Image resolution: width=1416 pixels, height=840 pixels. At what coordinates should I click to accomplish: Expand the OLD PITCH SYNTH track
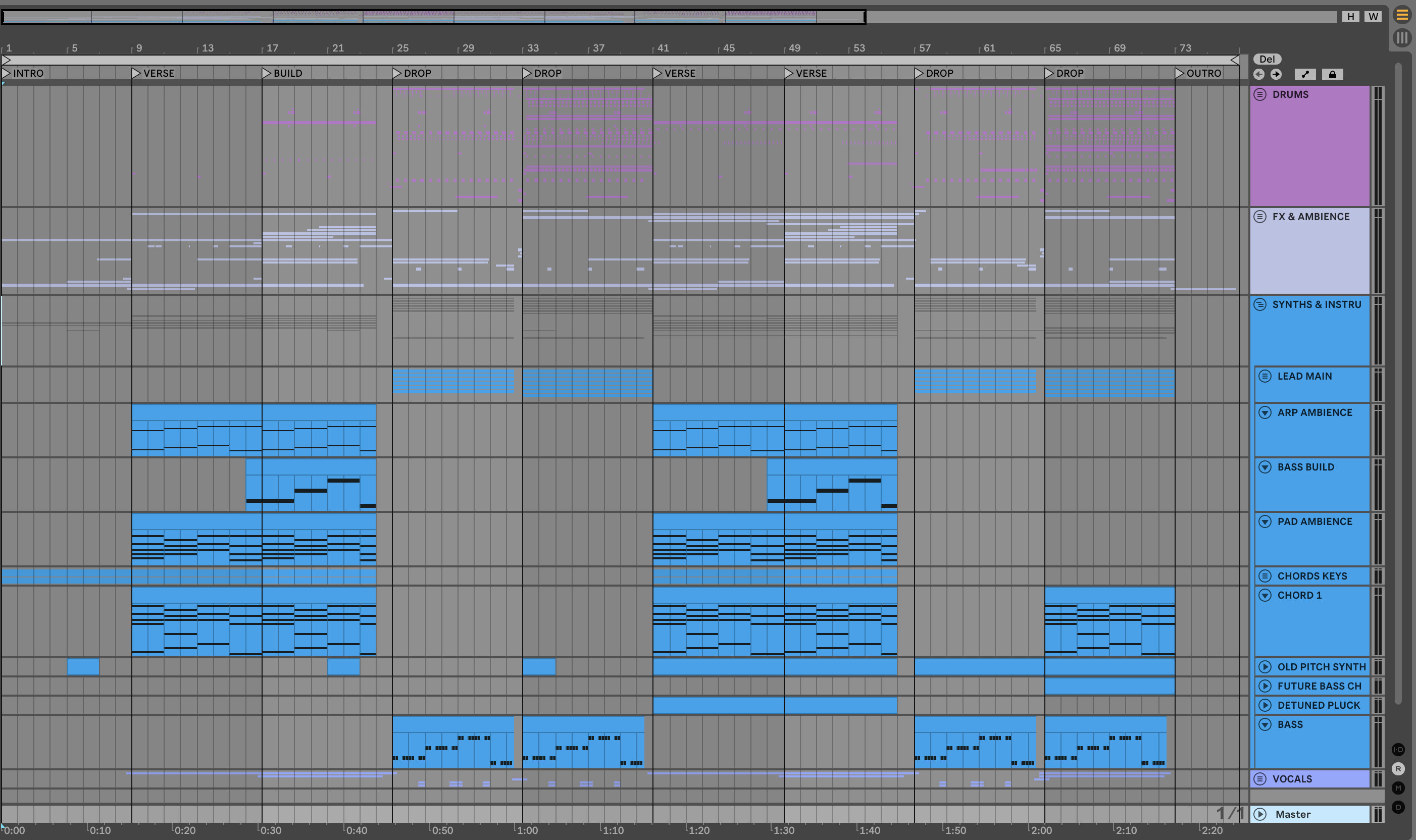(x=1265, y=667)
